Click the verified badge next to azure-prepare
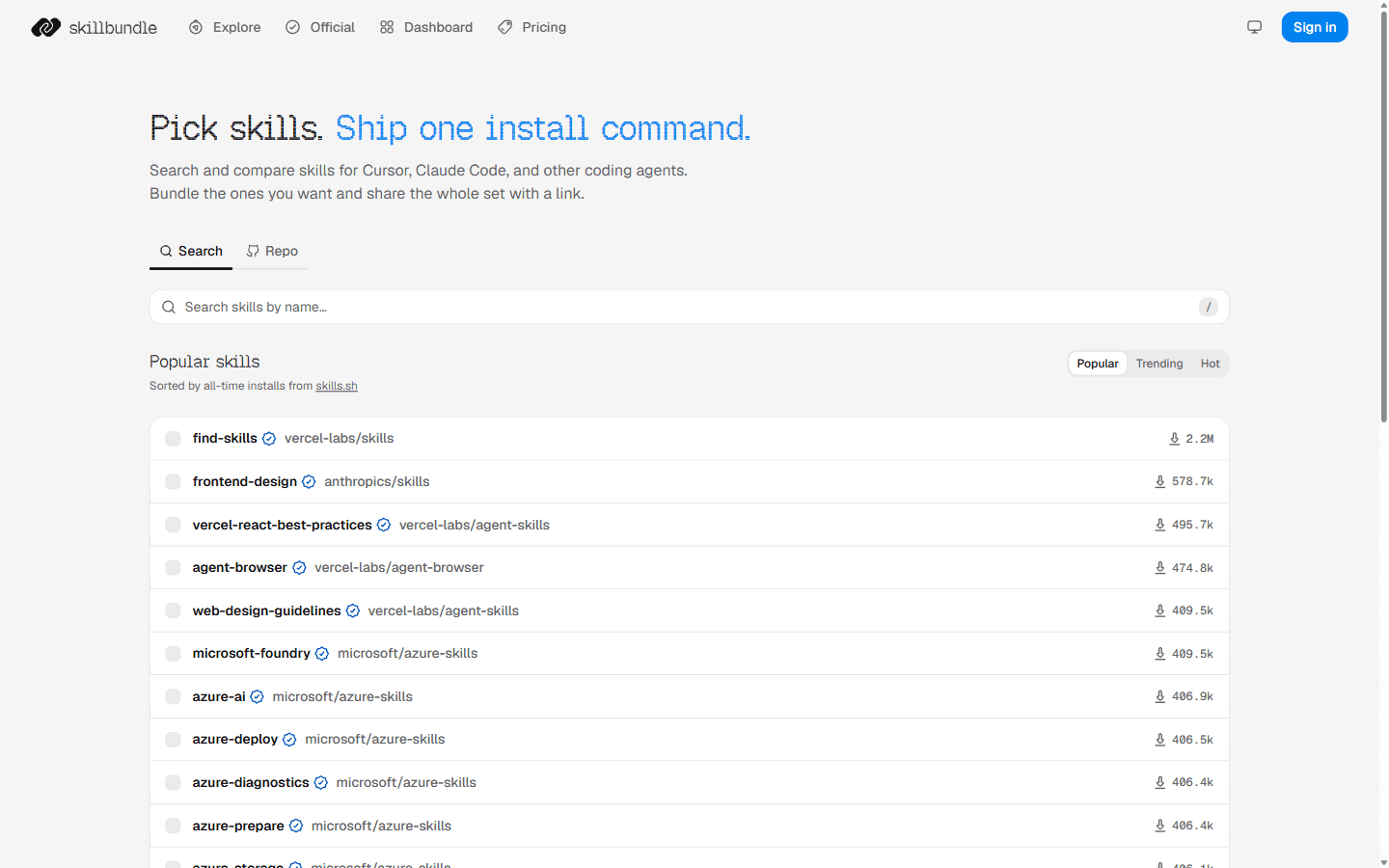Image resolution: width=1389 pixels, height=868 pixels. (296, 826)
